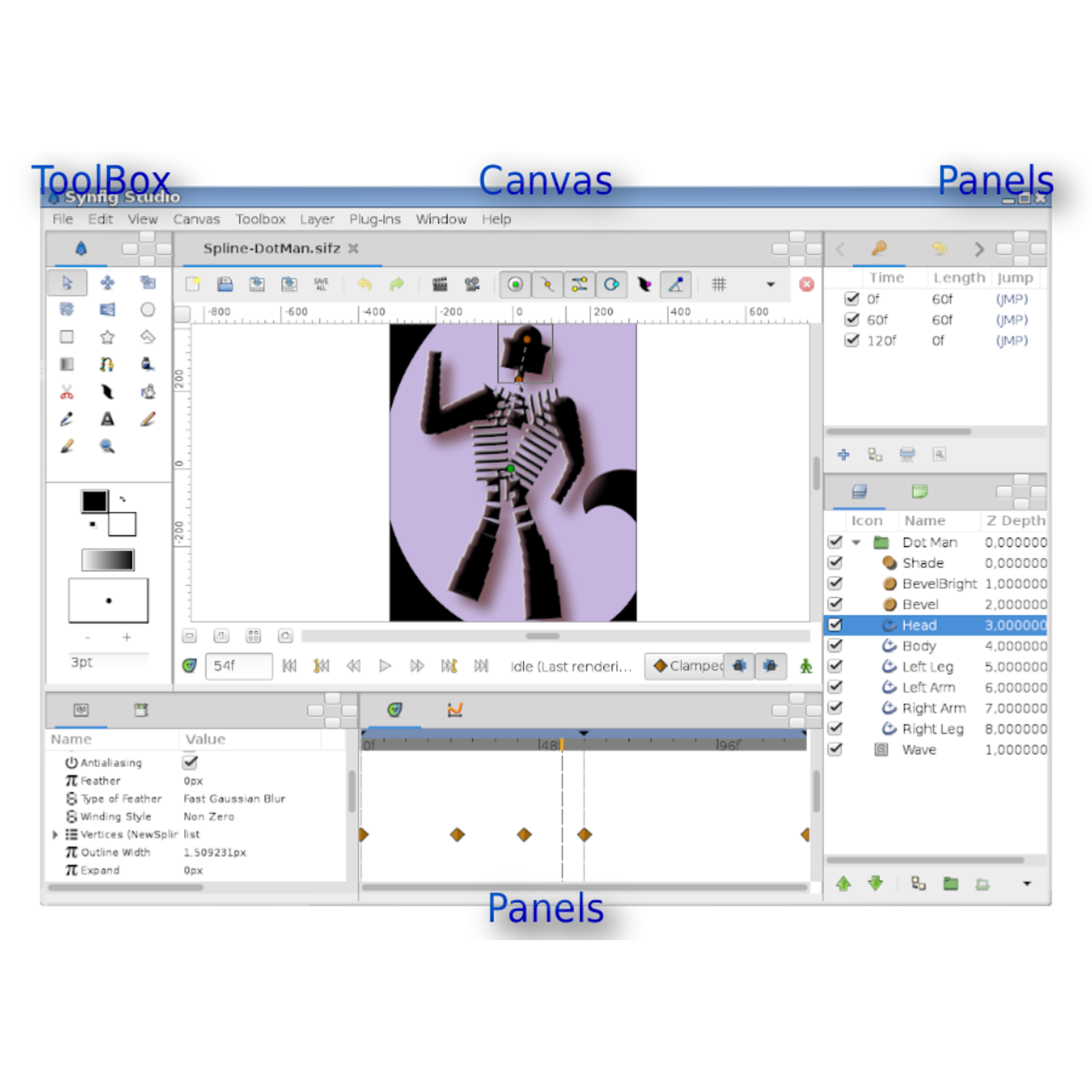Uncheck the Antialiasing parameter

tap(189, 762)
